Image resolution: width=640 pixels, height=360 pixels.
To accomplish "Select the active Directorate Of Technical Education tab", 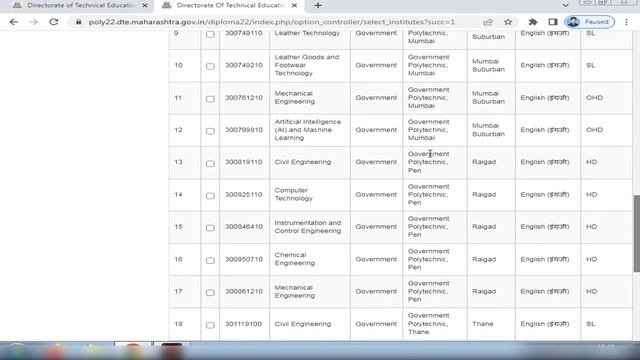I will (x=229, y=5).
